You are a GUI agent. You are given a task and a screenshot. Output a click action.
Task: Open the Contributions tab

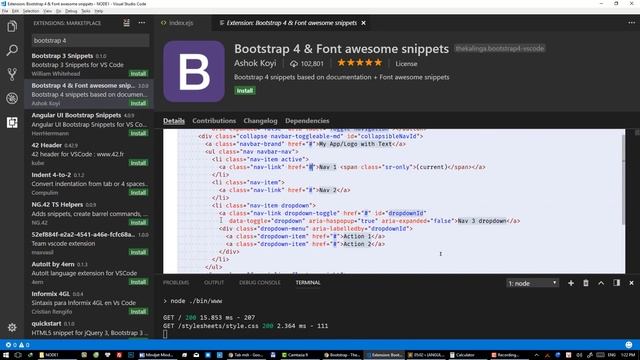214,121
